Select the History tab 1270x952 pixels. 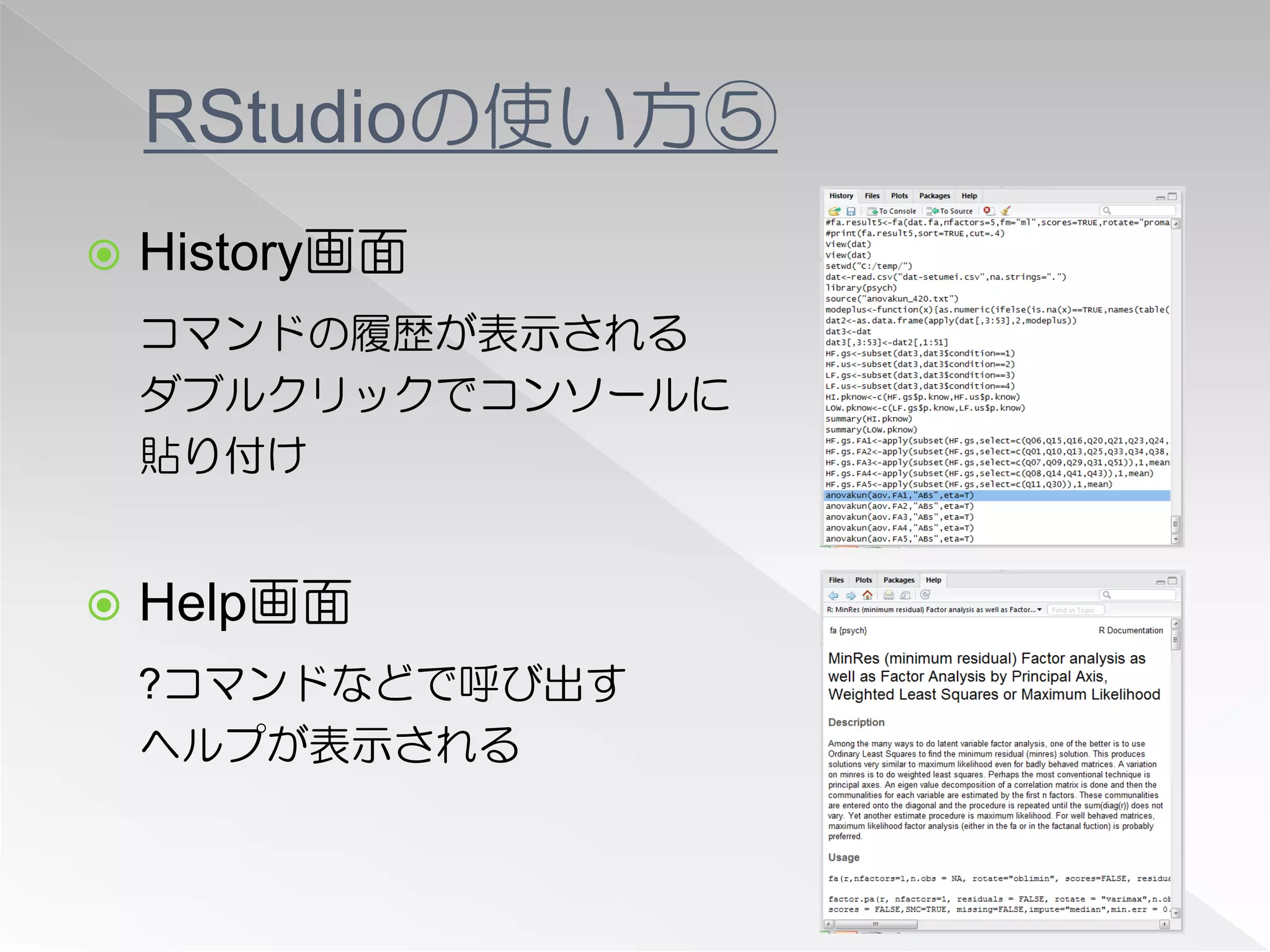coord(841,196)
